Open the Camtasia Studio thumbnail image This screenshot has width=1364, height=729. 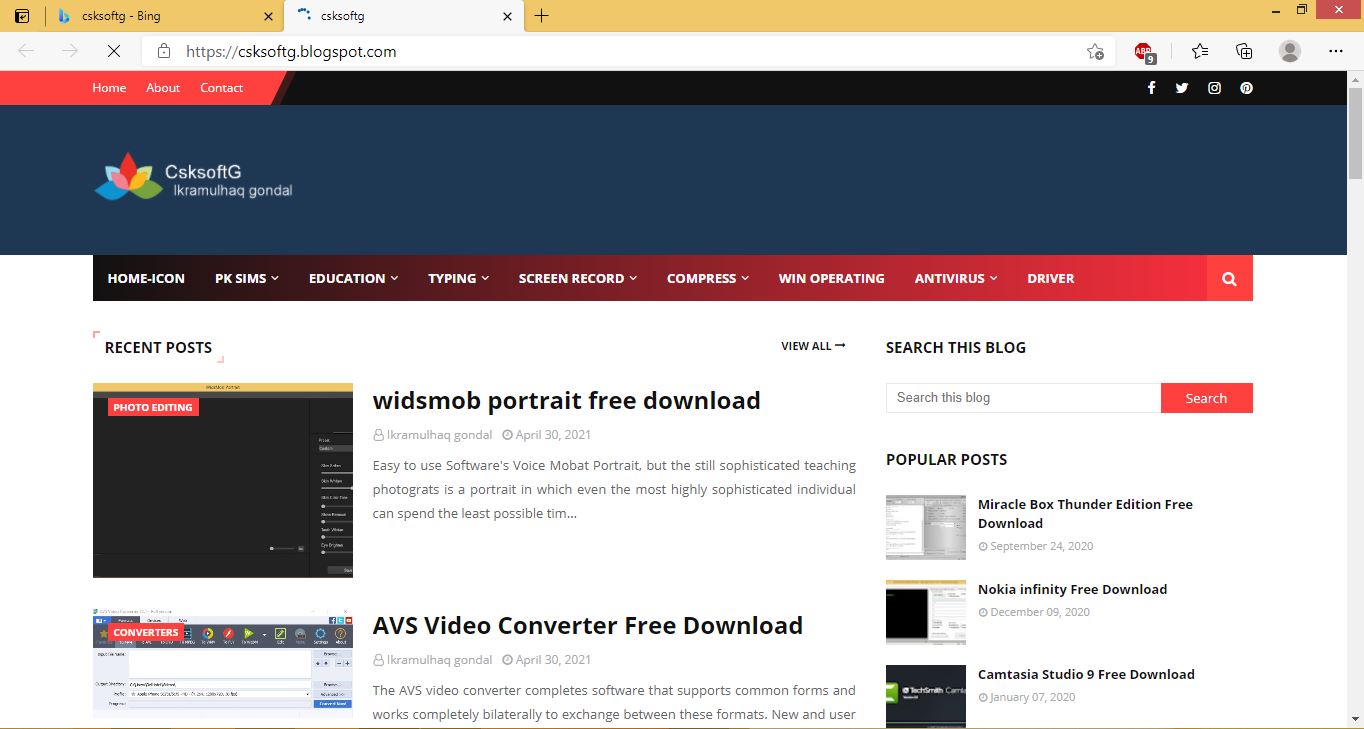click(x=926, y=696)
